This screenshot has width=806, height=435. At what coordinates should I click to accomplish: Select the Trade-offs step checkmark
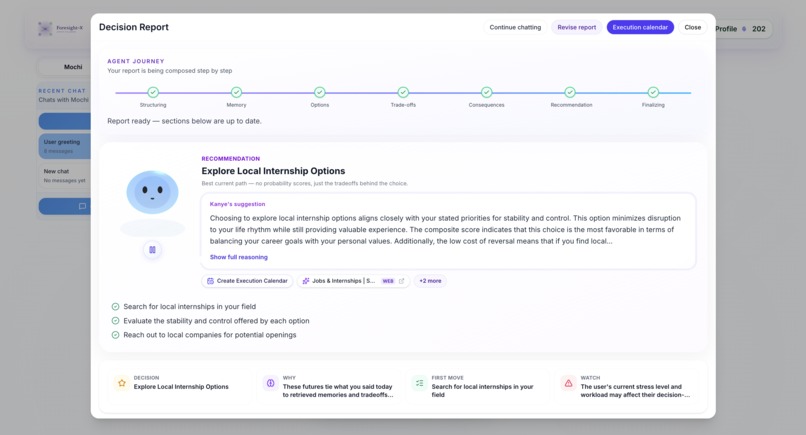403,92
